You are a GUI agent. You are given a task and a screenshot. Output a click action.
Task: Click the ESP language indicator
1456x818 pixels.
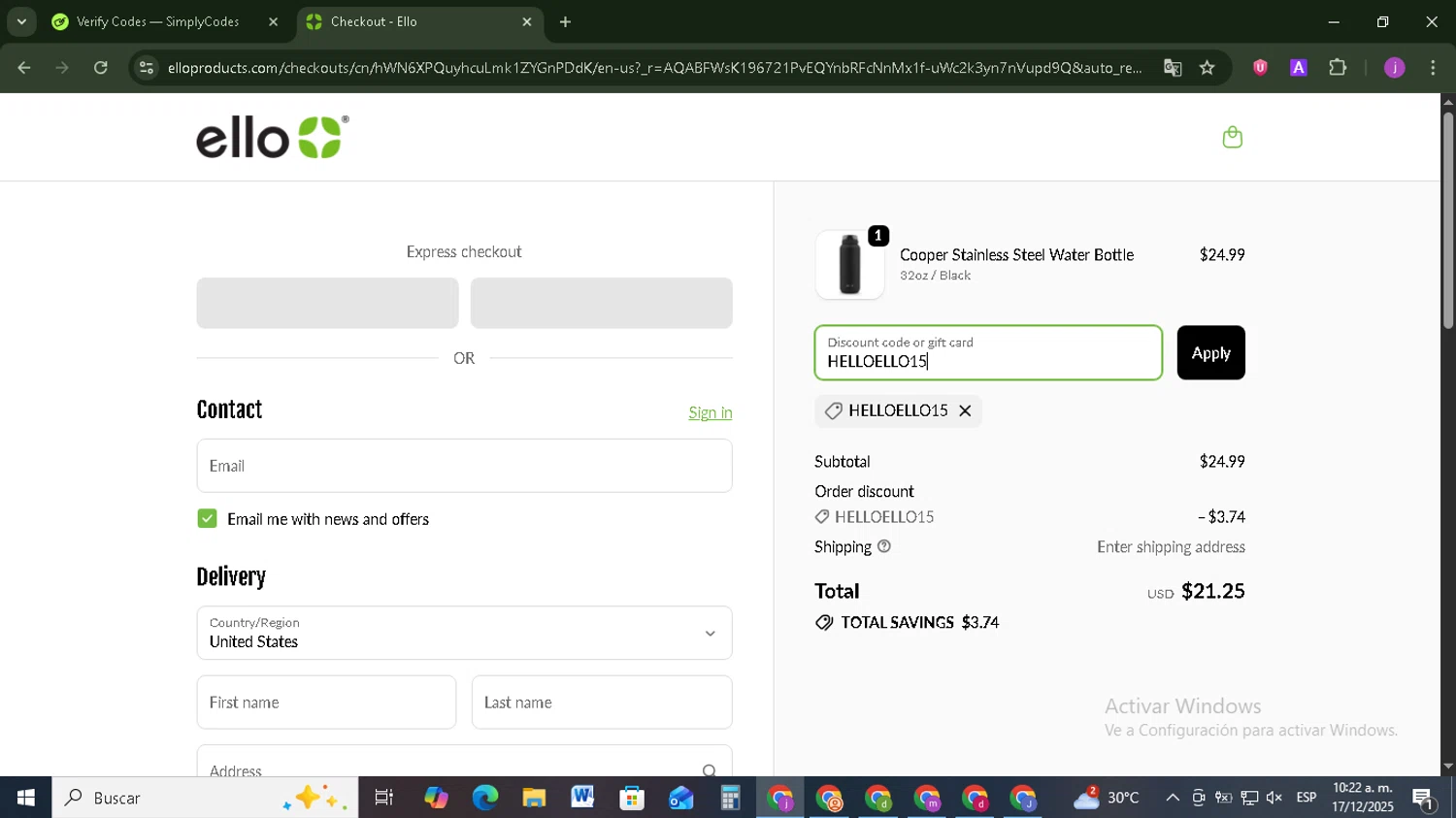pyautogui.click(x=1307, y=798)
